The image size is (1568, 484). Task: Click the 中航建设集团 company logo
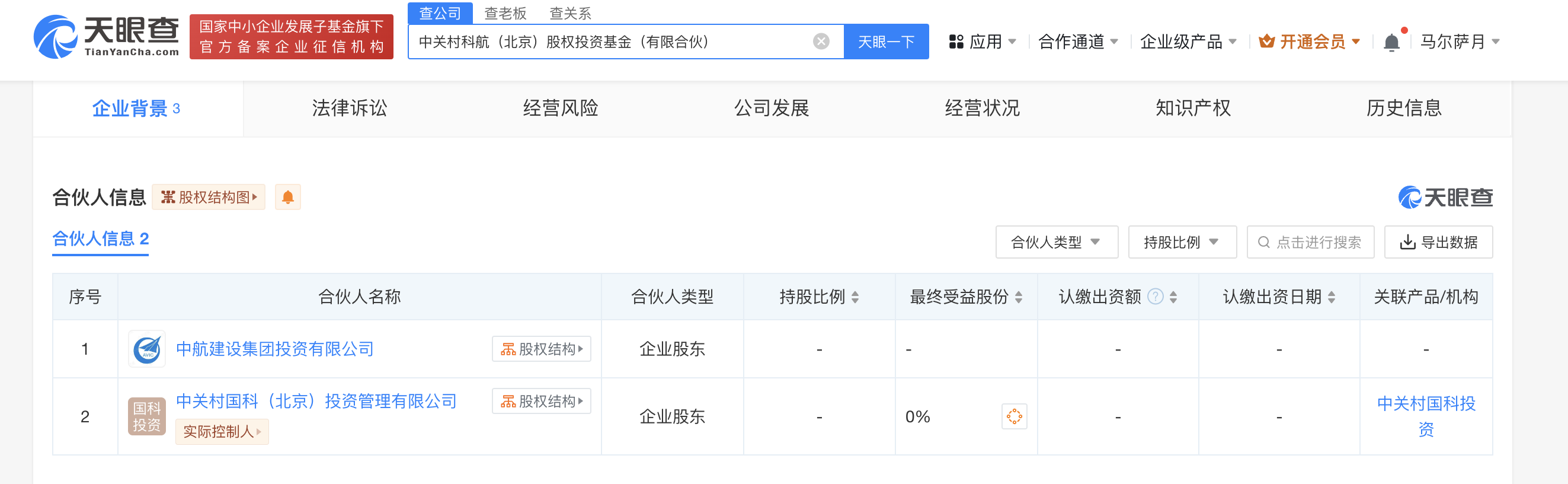pyautogui.click(x=147, y=349)
